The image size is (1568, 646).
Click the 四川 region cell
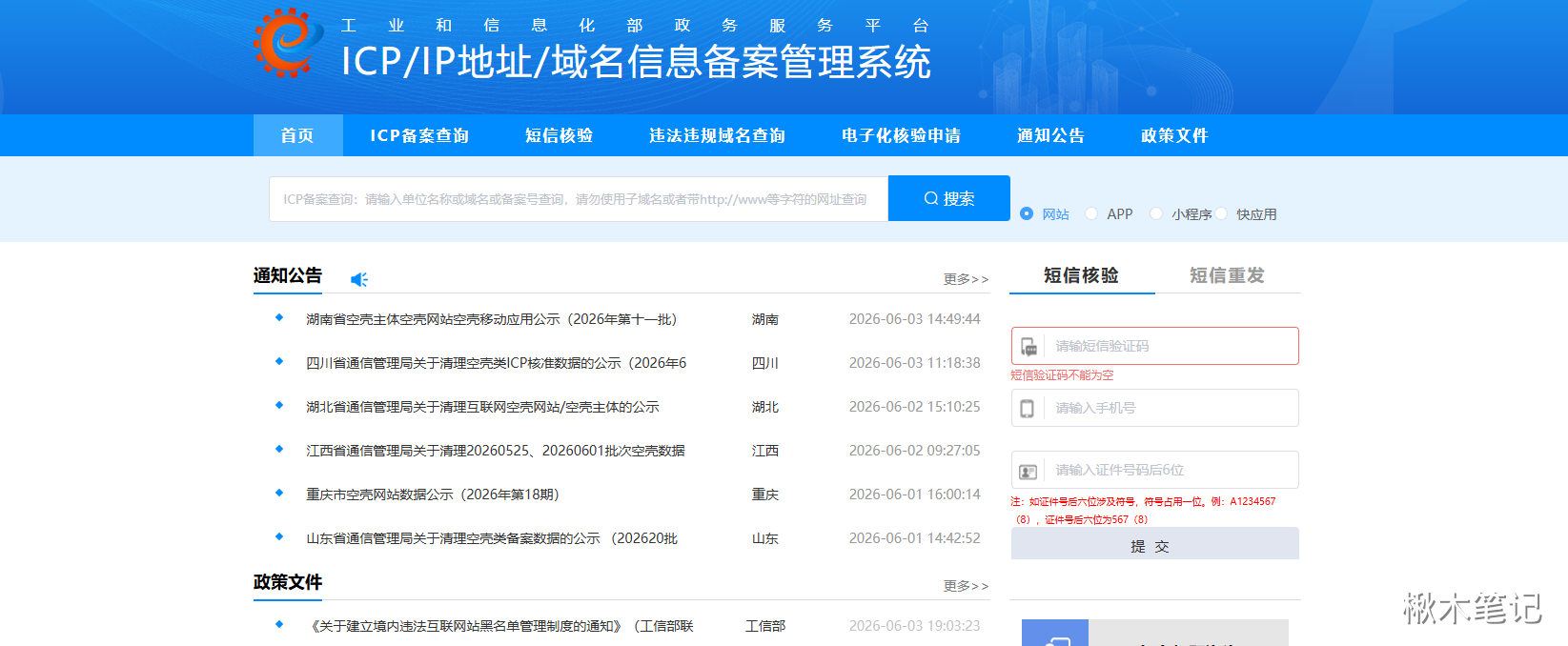pos(765,363)
